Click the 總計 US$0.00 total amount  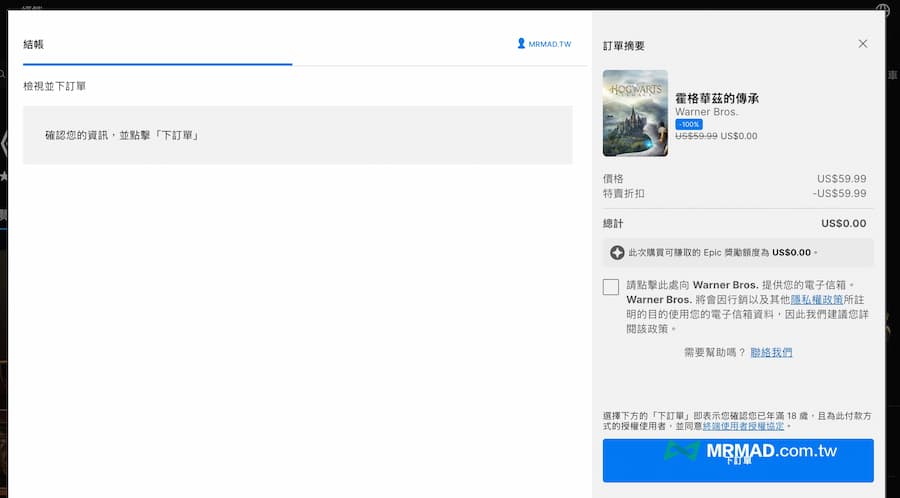pyautogui.click(x=844, y=223)
